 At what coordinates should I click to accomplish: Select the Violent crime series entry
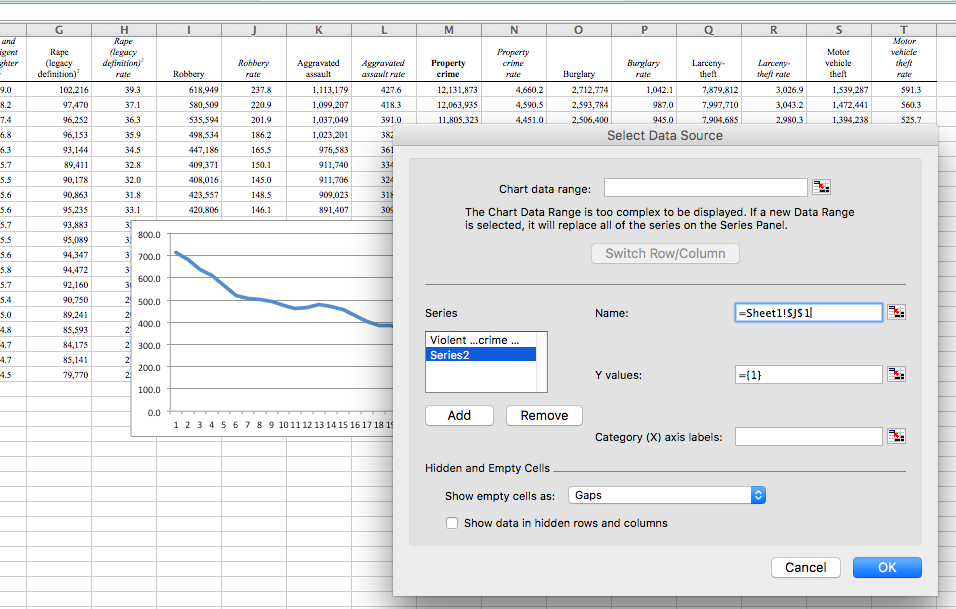481,340
